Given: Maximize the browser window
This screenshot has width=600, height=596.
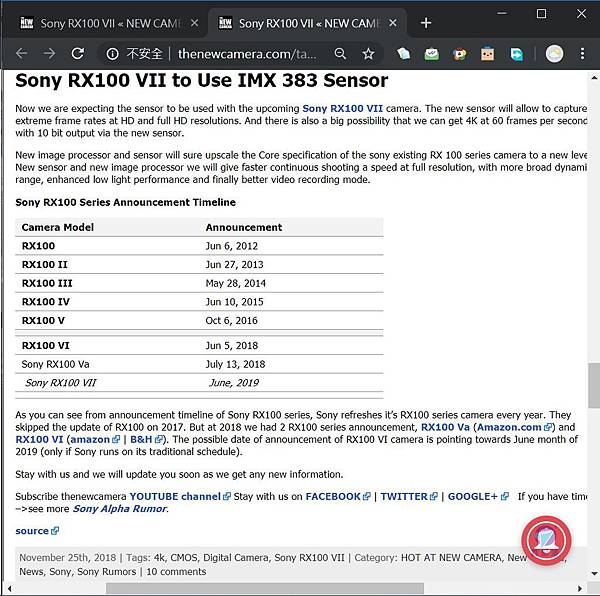Looking at the screenshot, I should point(541,14).
